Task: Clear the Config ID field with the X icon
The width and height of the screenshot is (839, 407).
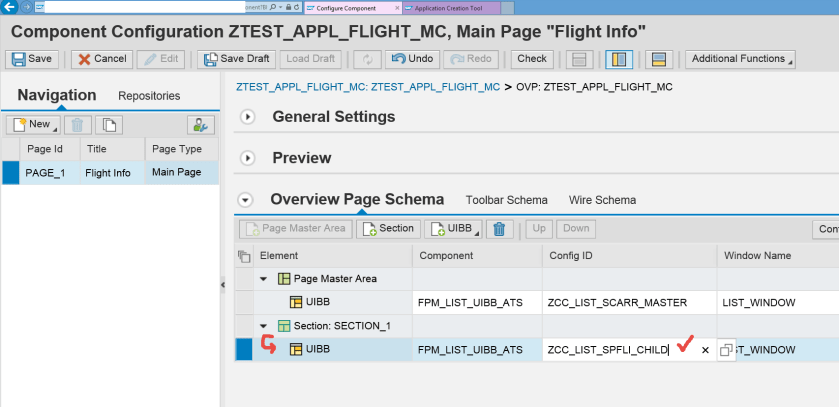Action: pyautogui.click(x=705, y=350)
